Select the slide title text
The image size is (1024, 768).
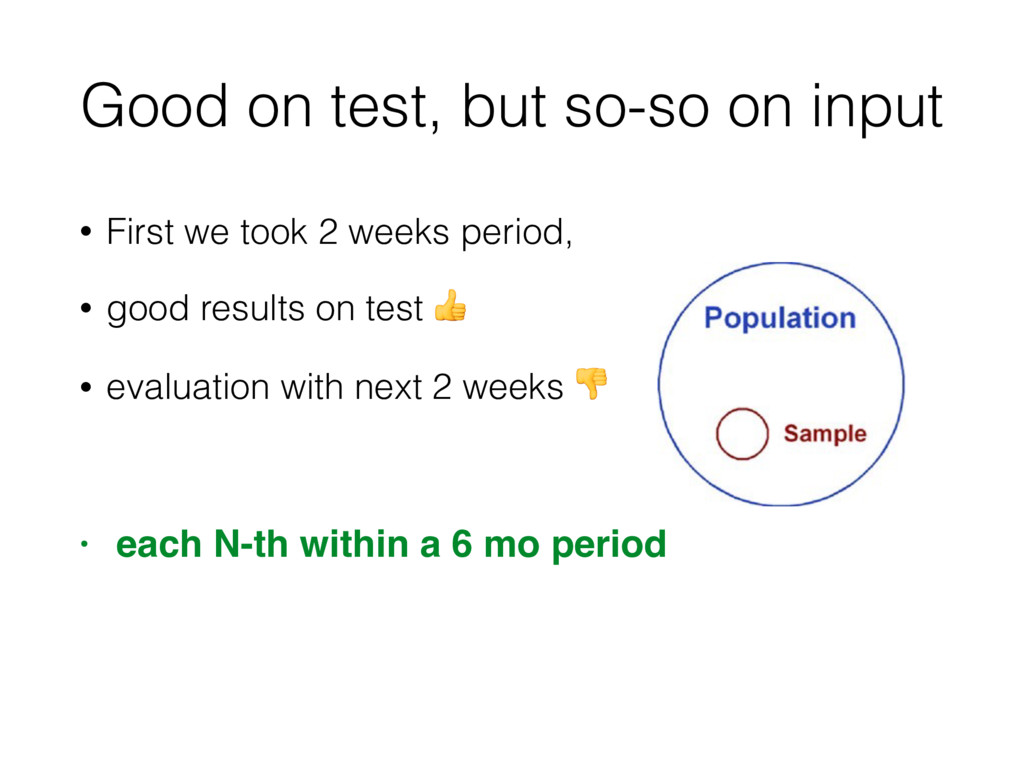tap(512, 106)
